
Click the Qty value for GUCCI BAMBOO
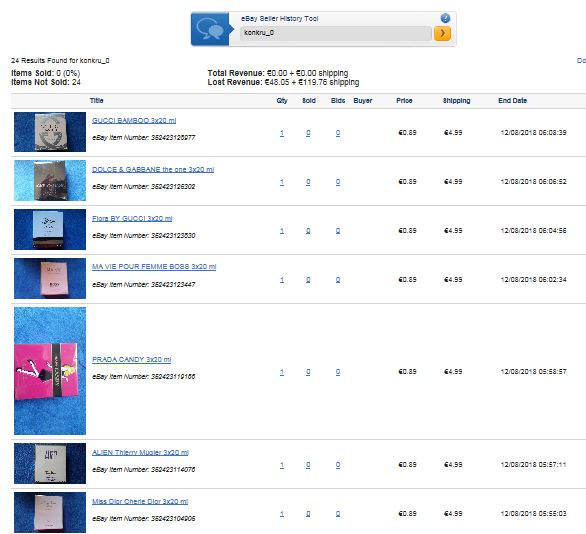click(x=282, y=133)
